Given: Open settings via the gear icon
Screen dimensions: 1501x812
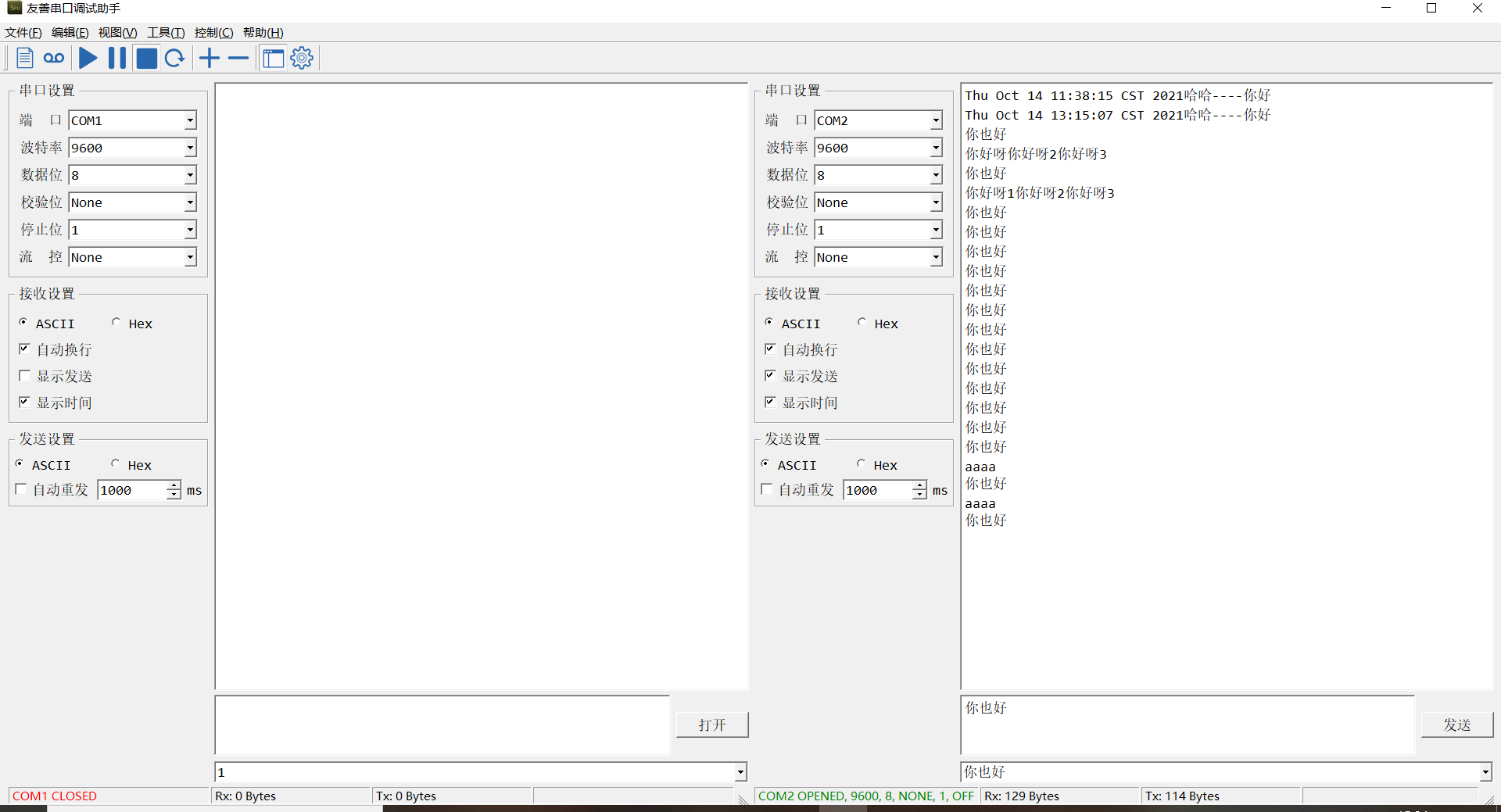Looking at the screenshot, I should tap(302, 58).
